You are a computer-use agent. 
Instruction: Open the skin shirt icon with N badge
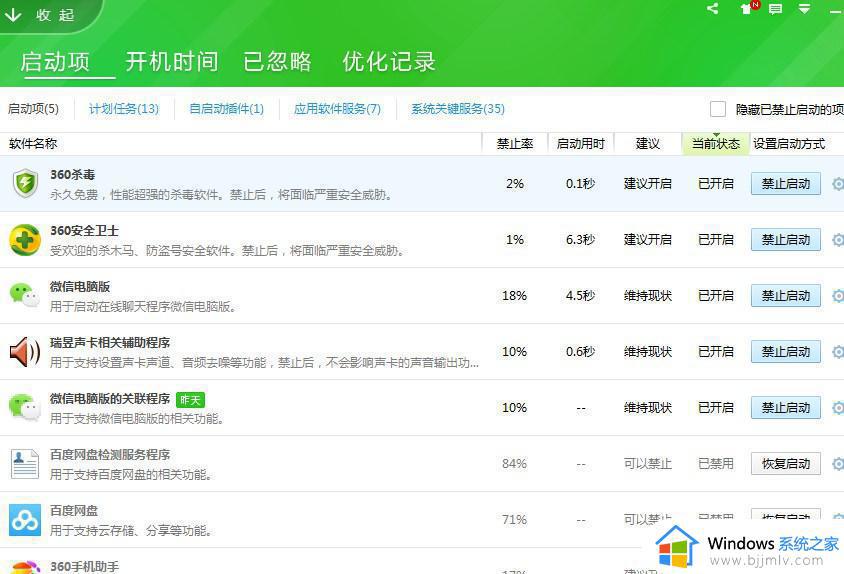(748, 8)
